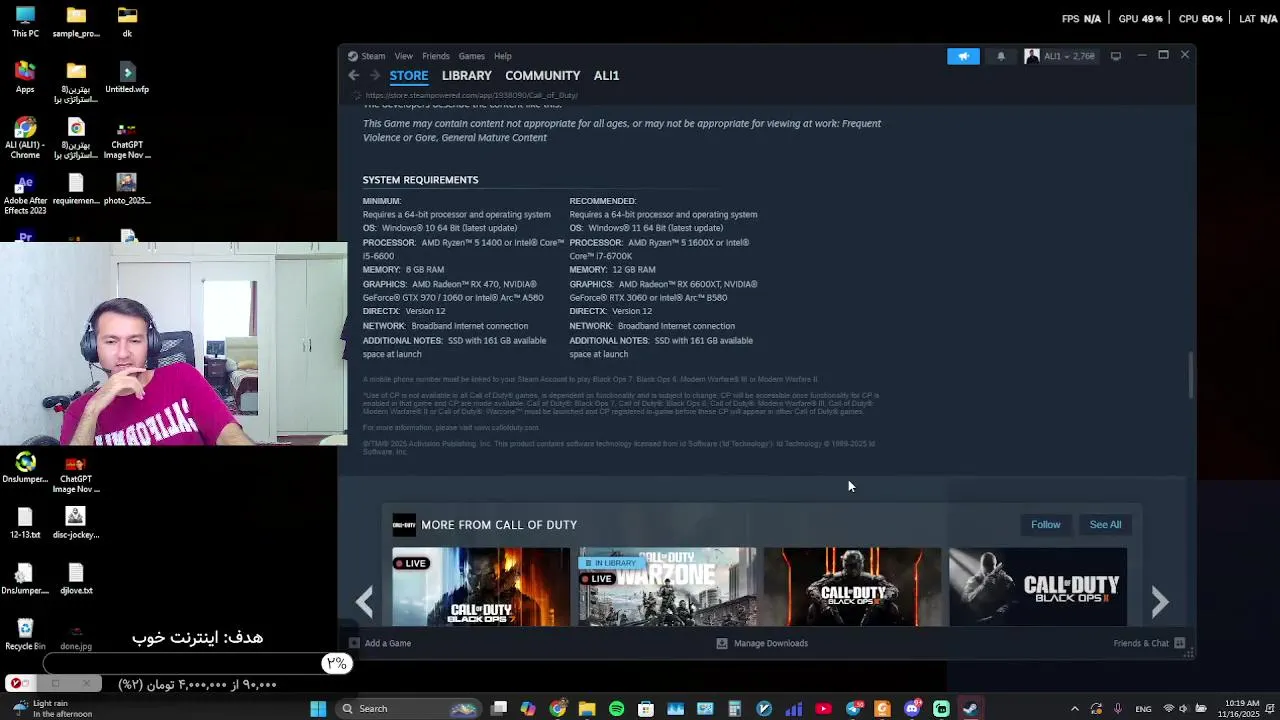Go to the COMMUNITY tab
This screenshot has width=1280, height=720.
[x=542, y=76]
